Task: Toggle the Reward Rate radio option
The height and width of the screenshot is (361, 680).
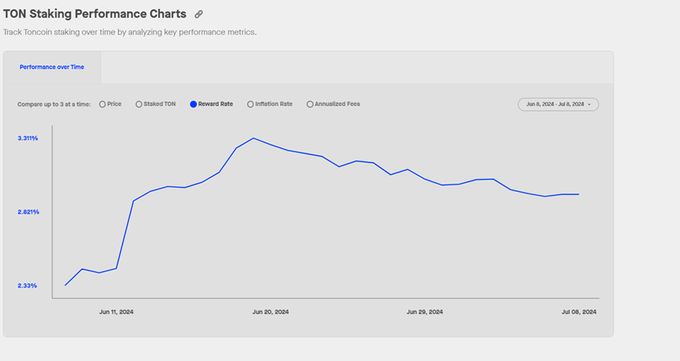Action: [x=193, y=104]
